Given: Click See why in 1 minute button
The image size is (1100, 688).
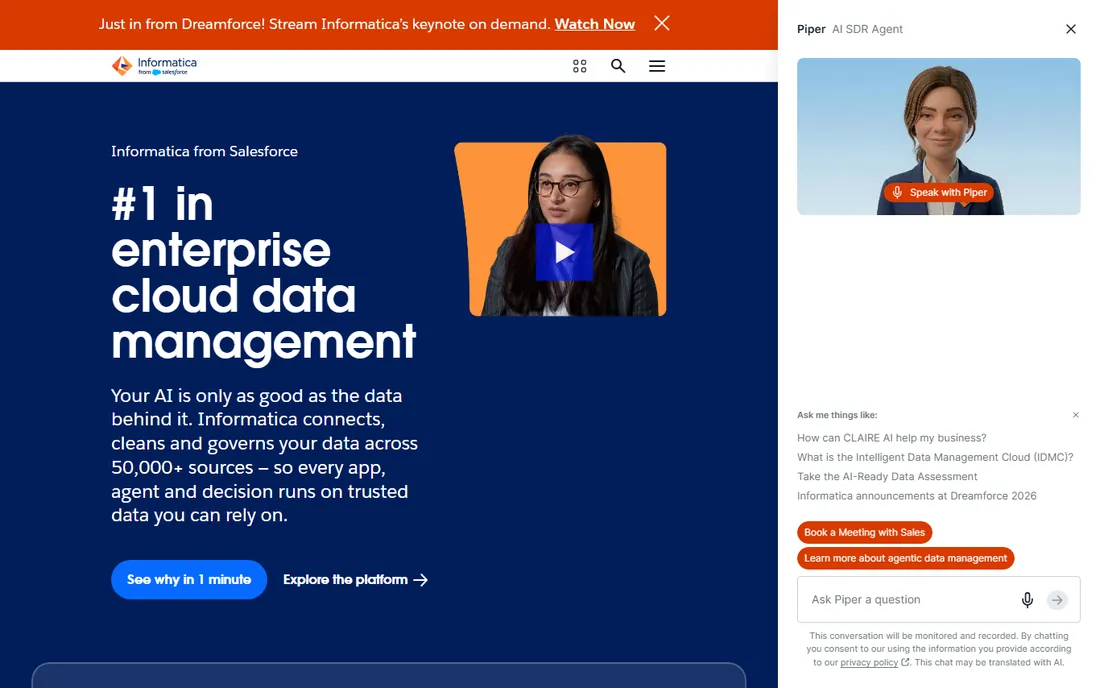Looking at the screenshot, I should pyautogui.click(x=189, y=579).
